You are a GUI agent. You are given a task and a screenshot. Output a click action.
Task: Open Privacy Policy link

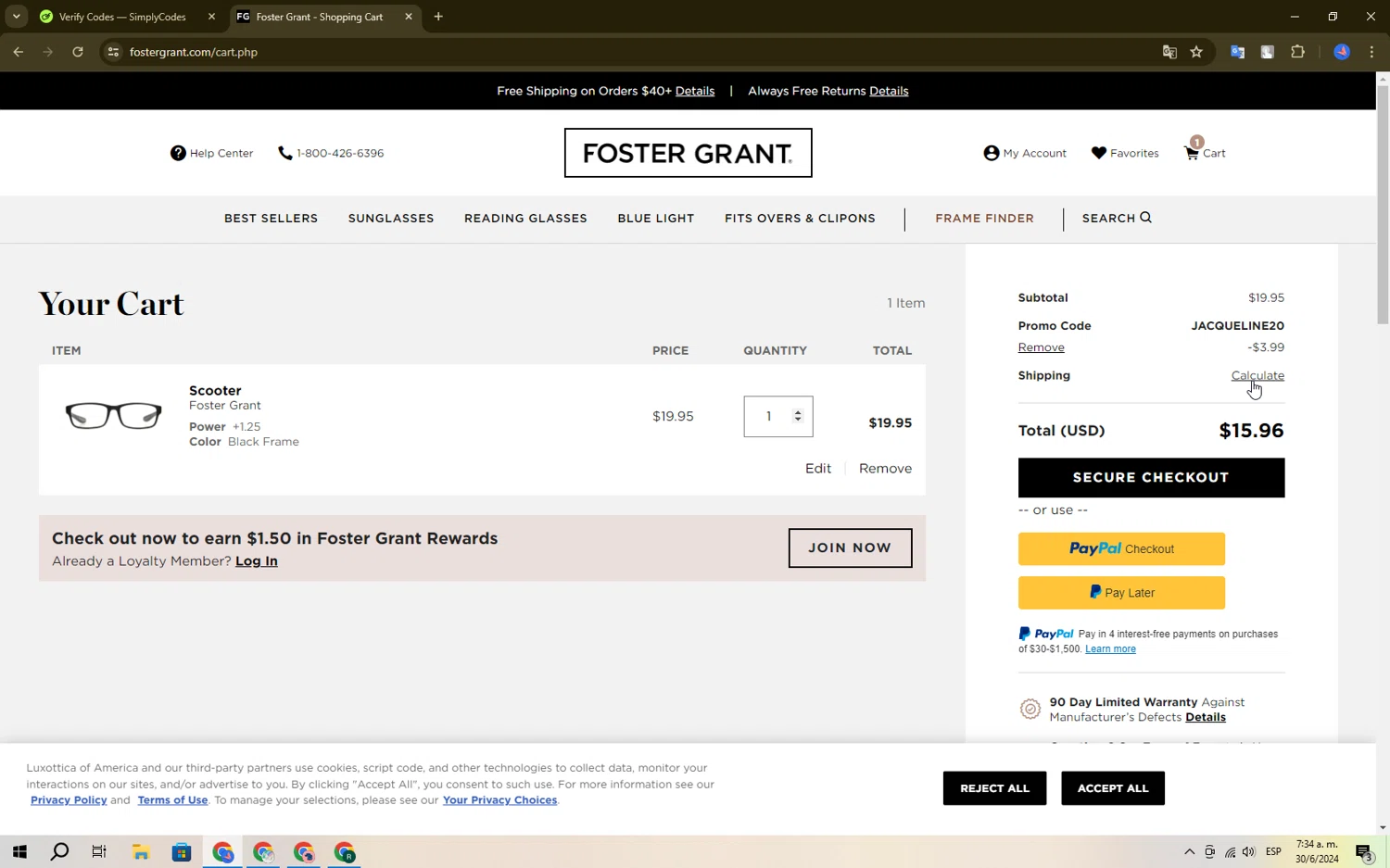69,800
